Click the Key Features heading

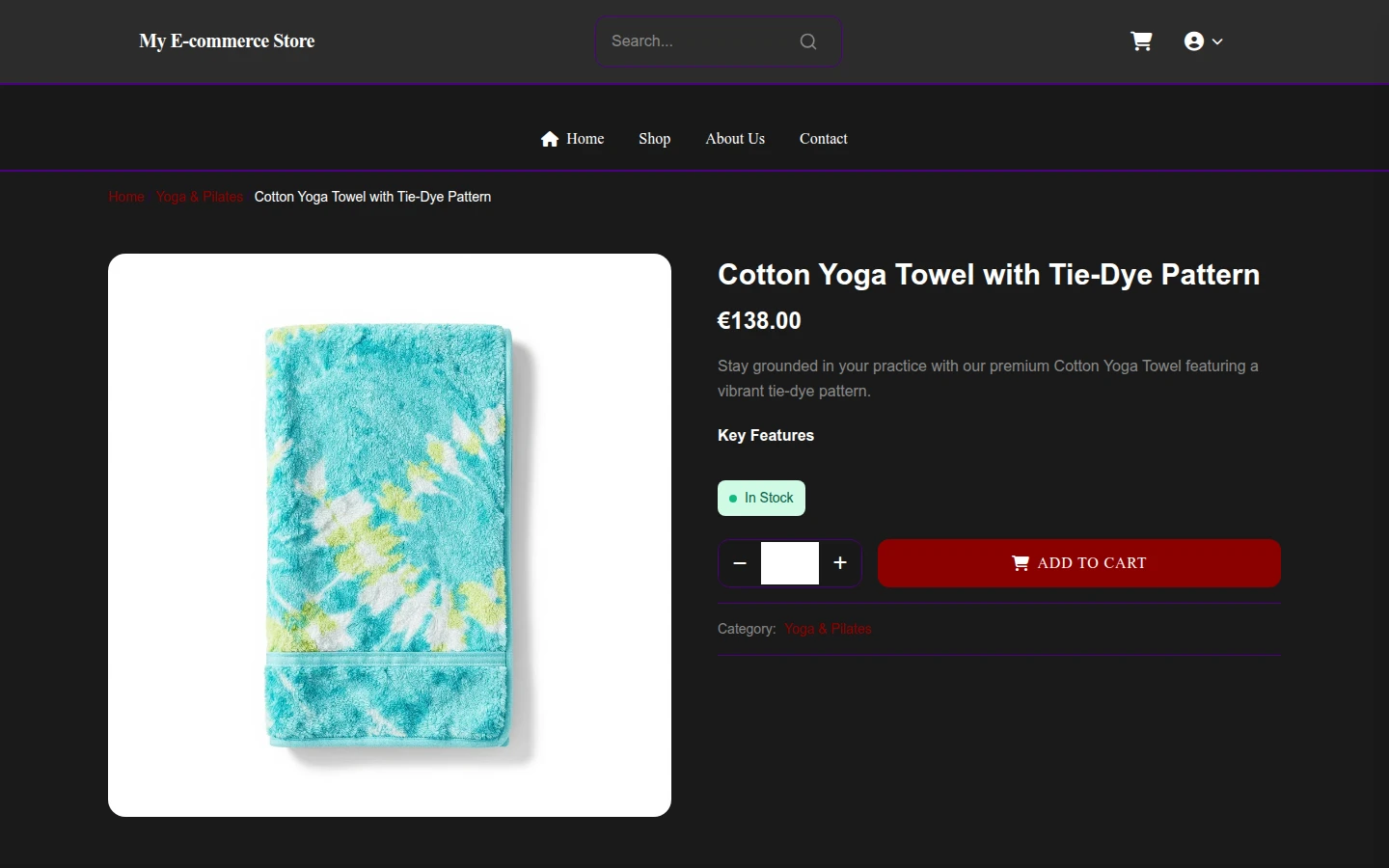[x=766, y=436]
